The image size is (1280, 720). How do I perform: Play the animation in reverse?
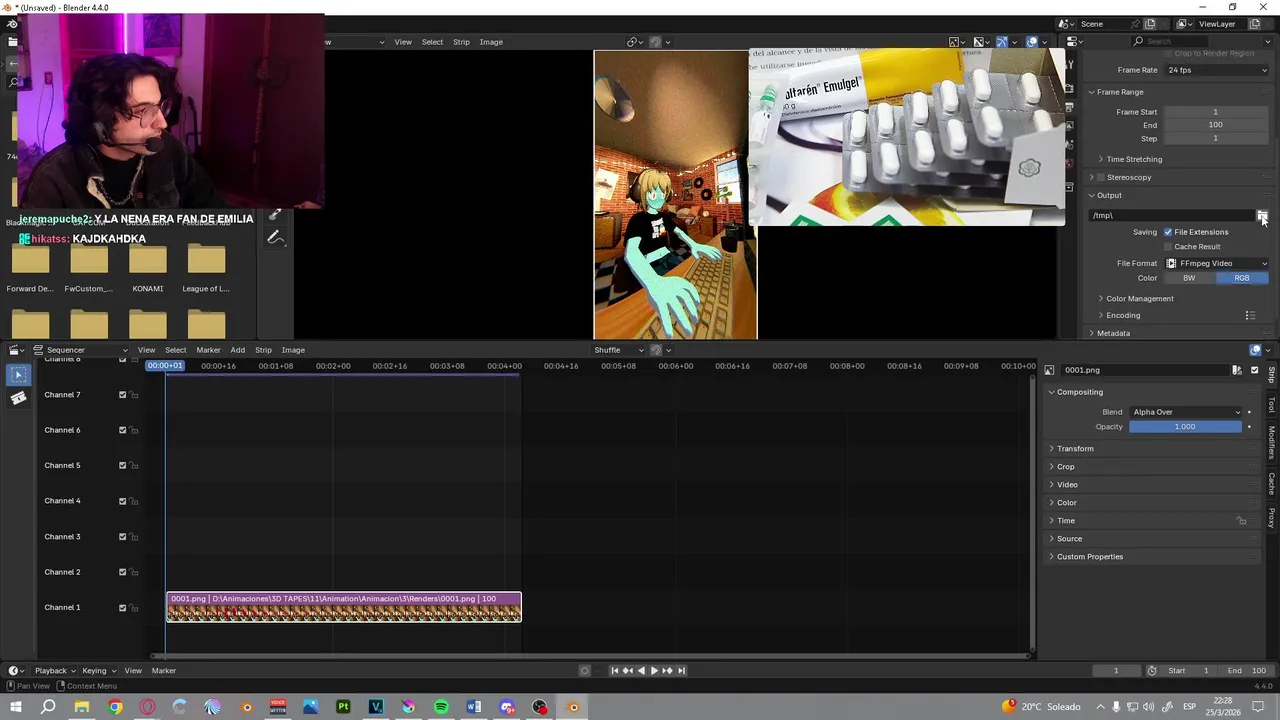[641, 671]
